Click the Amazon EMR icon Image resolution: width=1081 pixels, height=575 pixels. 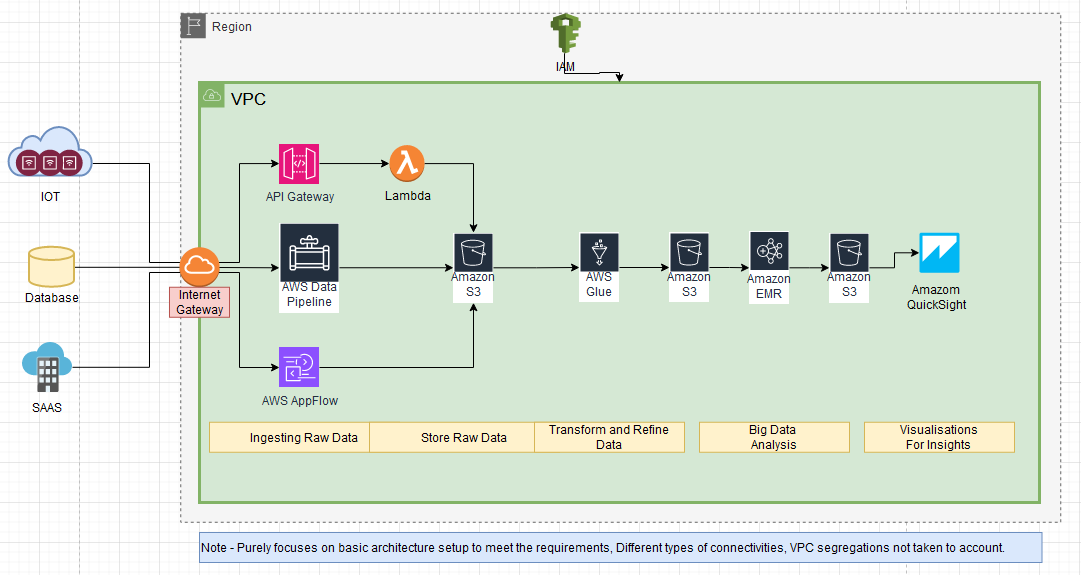click(769, 251)
